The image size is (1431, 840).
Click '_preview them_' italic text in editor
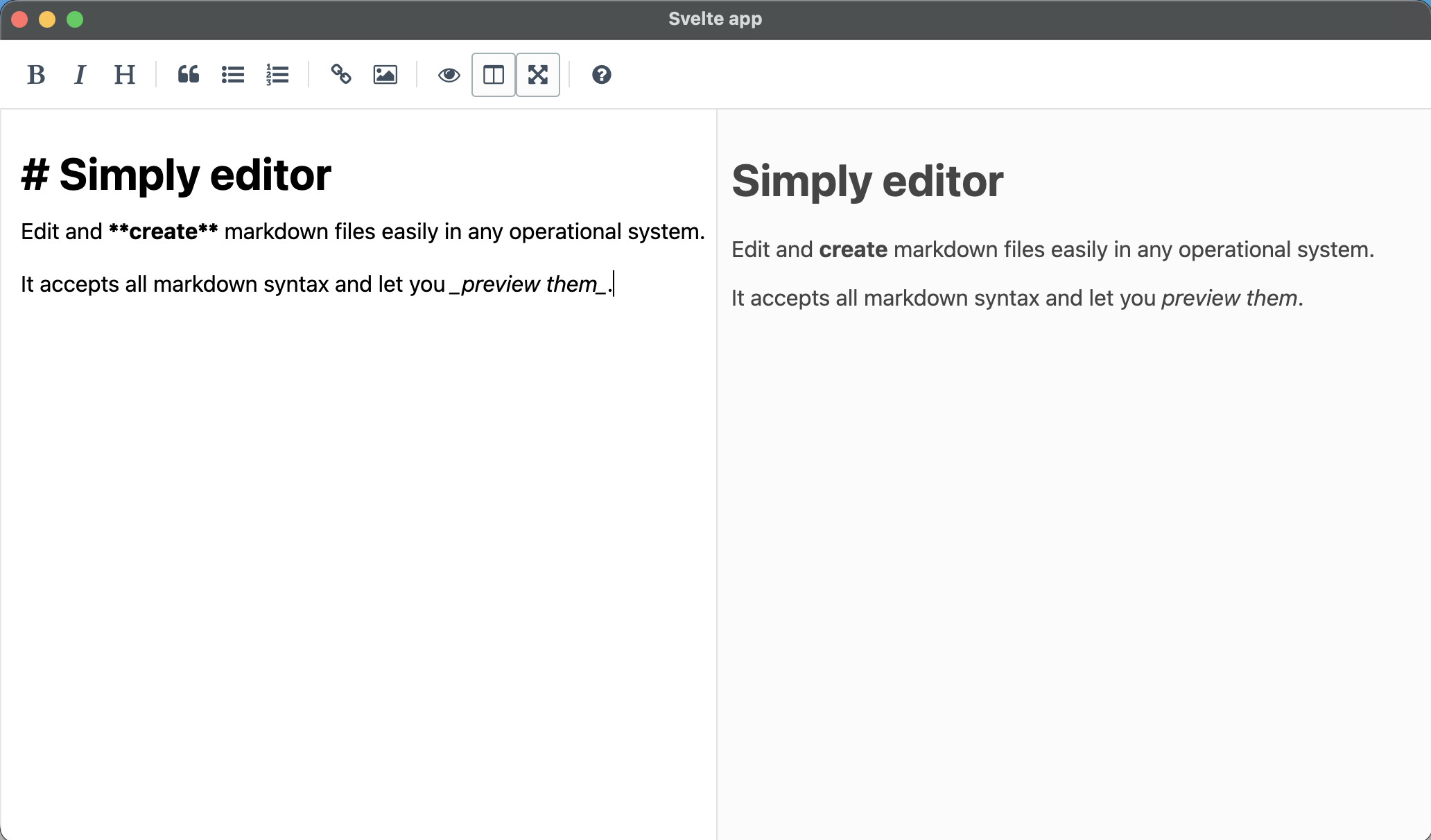(x=528, y=284)
